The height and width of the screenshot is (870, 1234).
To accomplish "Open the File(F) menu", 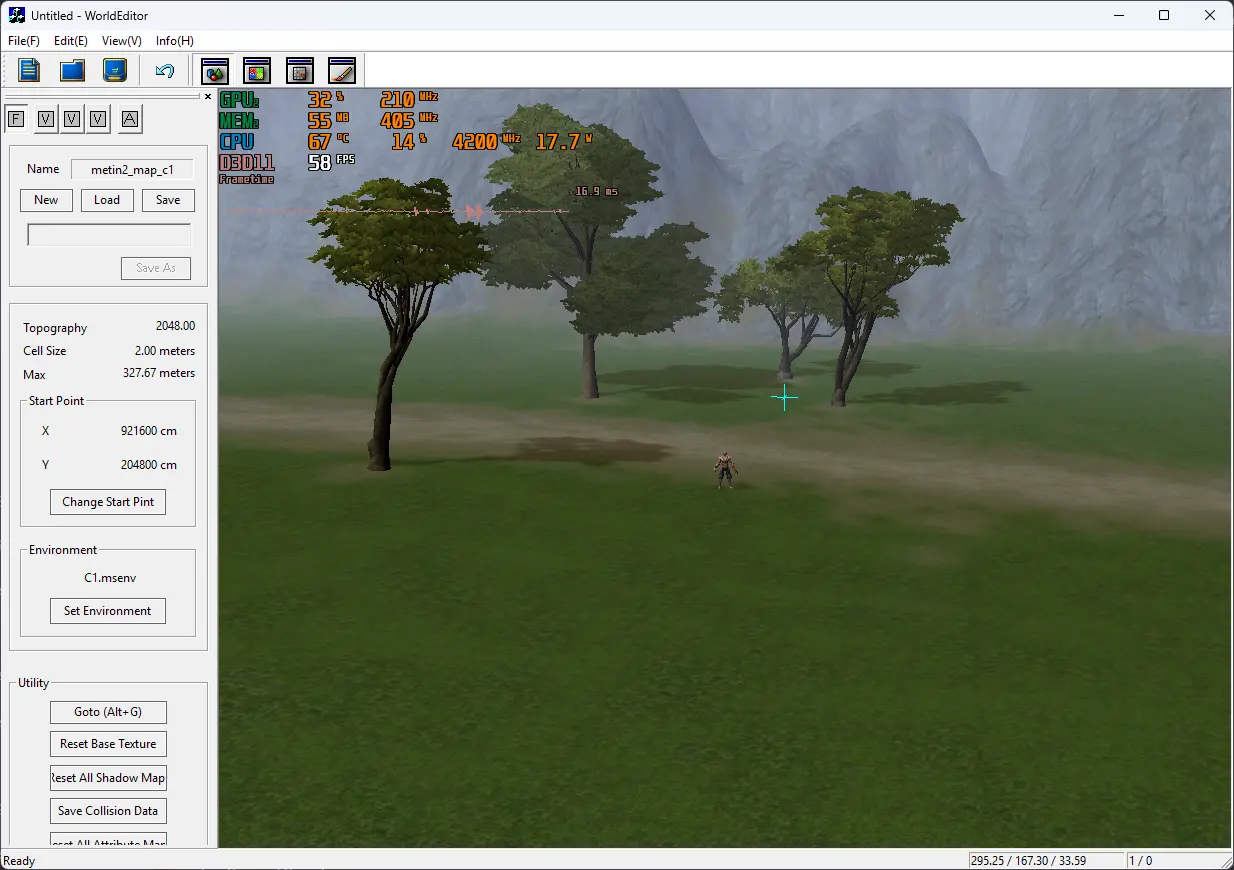I will pos(23,41).
